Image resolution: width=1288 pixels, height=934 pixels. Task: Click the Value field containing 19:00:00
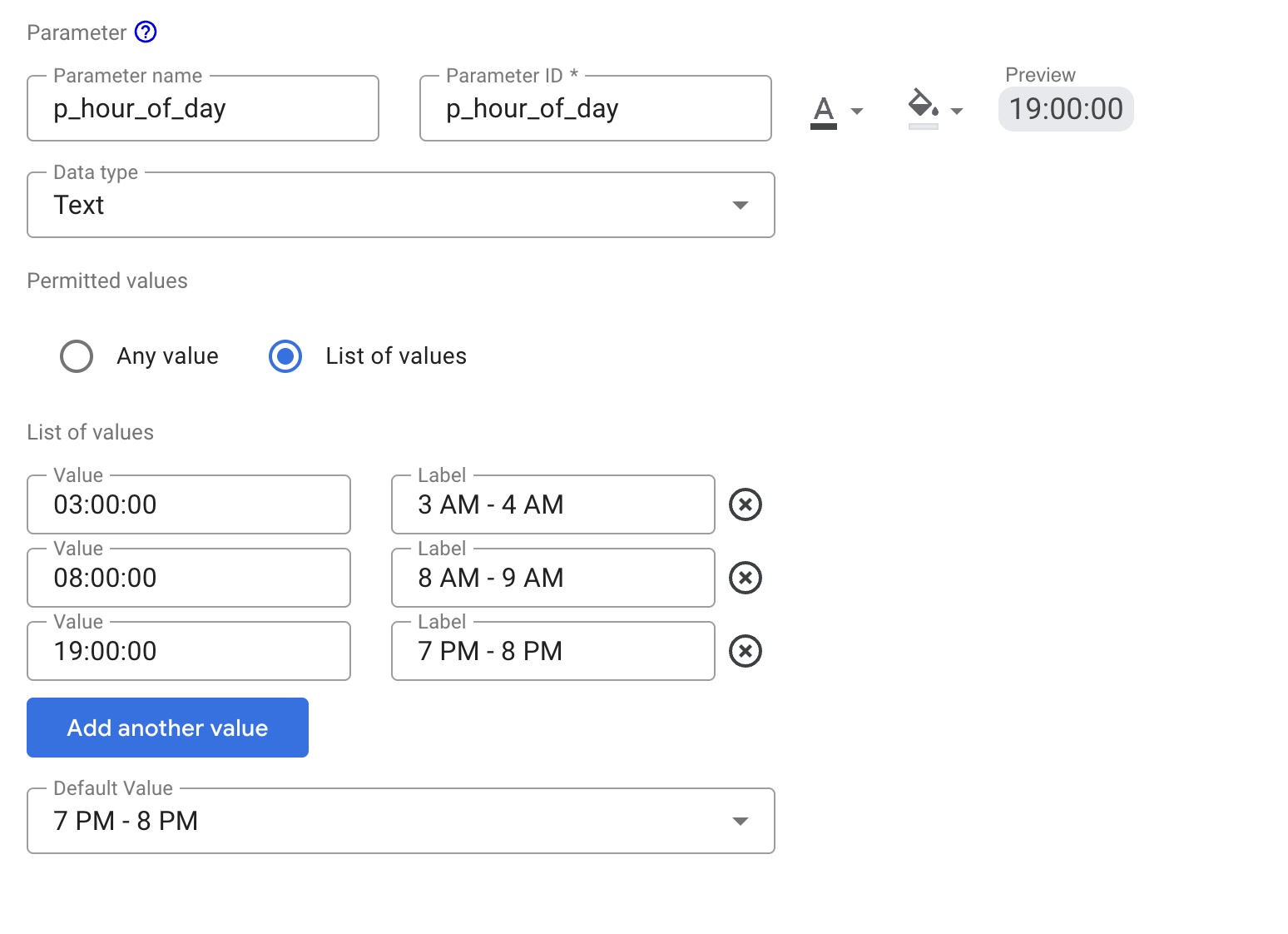(189, 652)
